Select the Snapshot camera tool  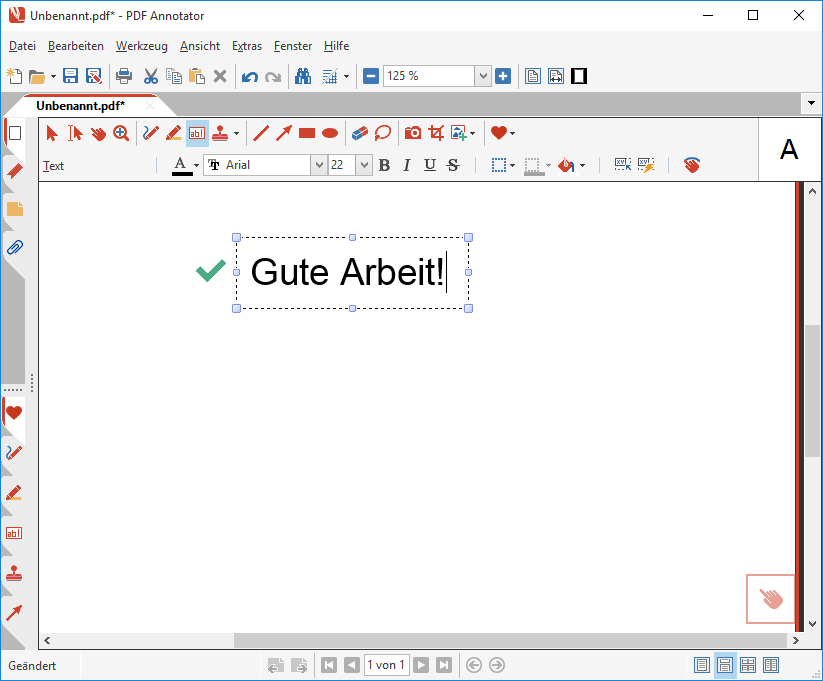pyautogui.click(x=412, y=133)
